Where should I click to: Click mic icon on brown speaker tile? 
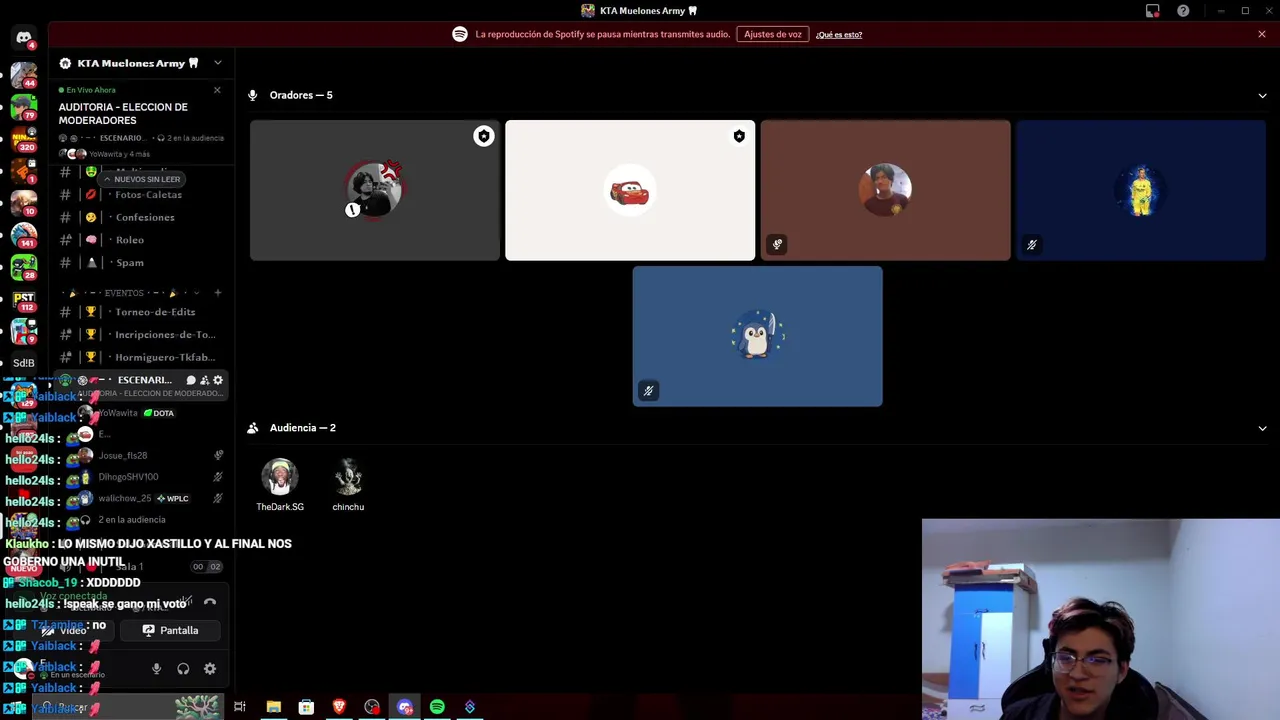[x=777, y=244]
